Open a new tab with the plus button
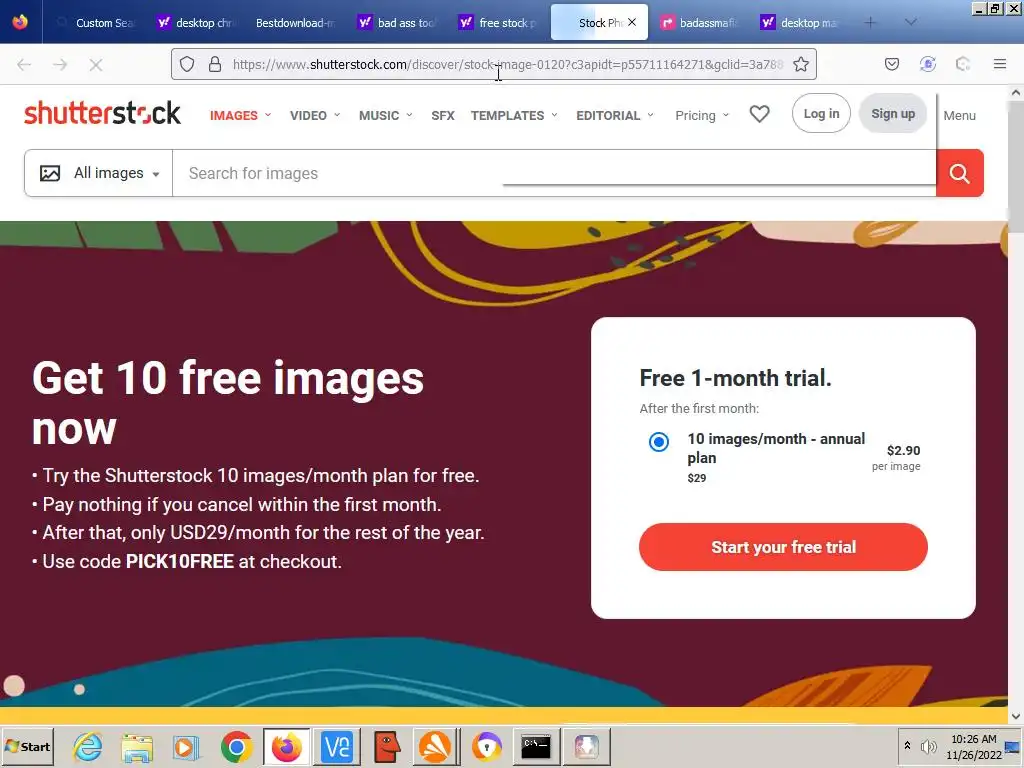Image resolution: width=1024 pixels, height=768 pixels. (870, 22)
